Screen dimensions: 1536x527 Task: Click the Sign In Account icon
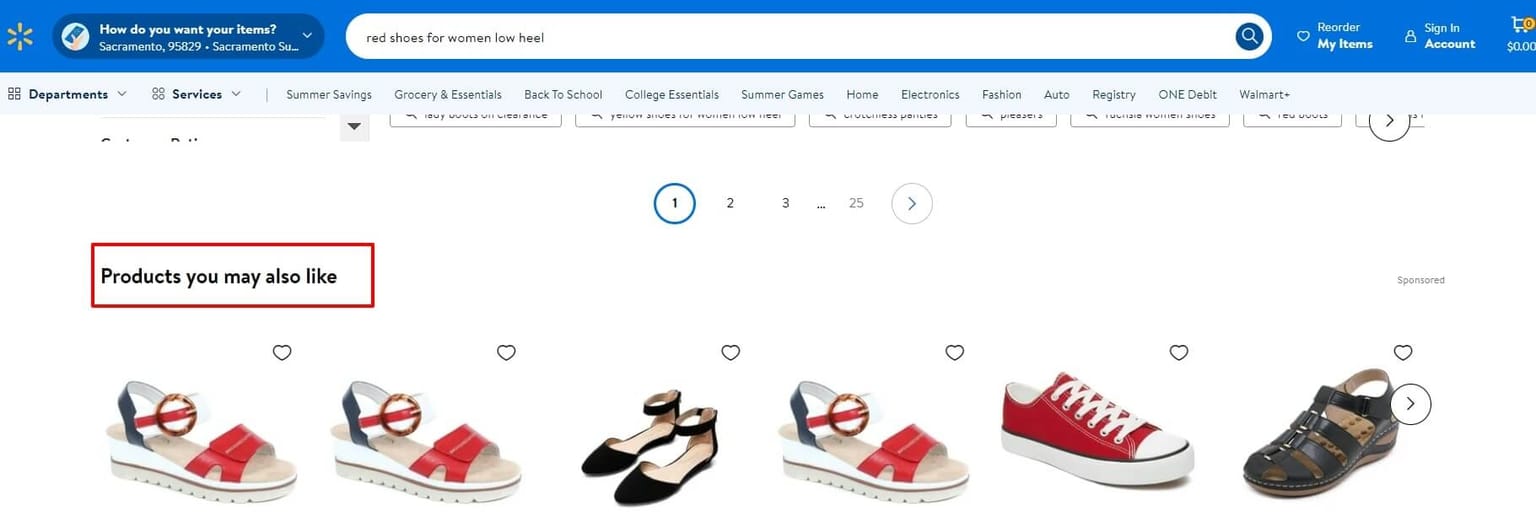[x=1411, y=36]
